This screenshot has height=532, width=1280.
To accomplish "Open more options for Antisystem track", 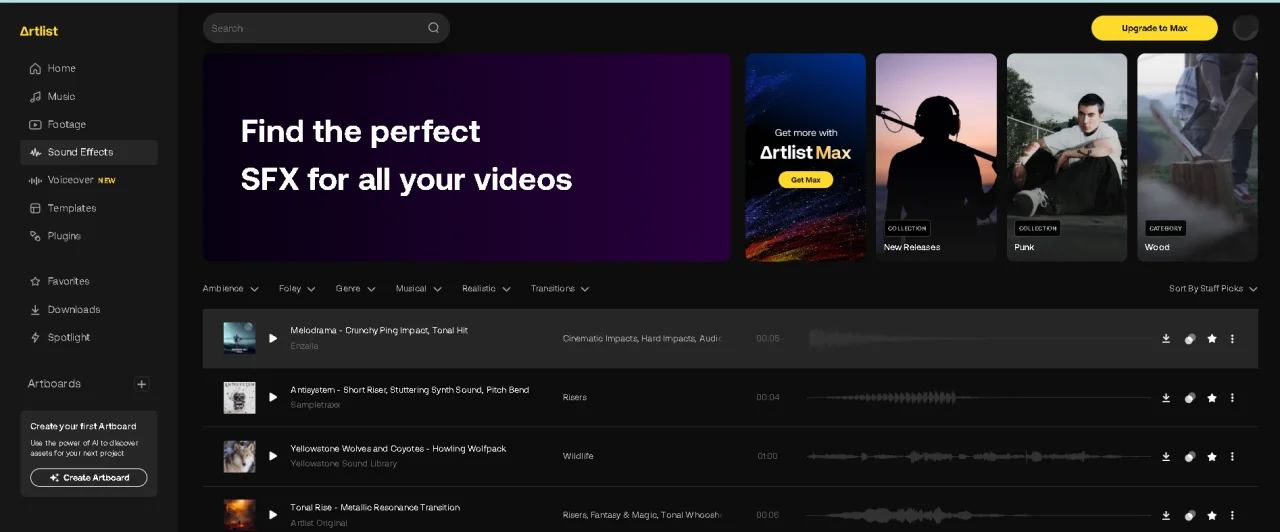I will [1232, 398].
